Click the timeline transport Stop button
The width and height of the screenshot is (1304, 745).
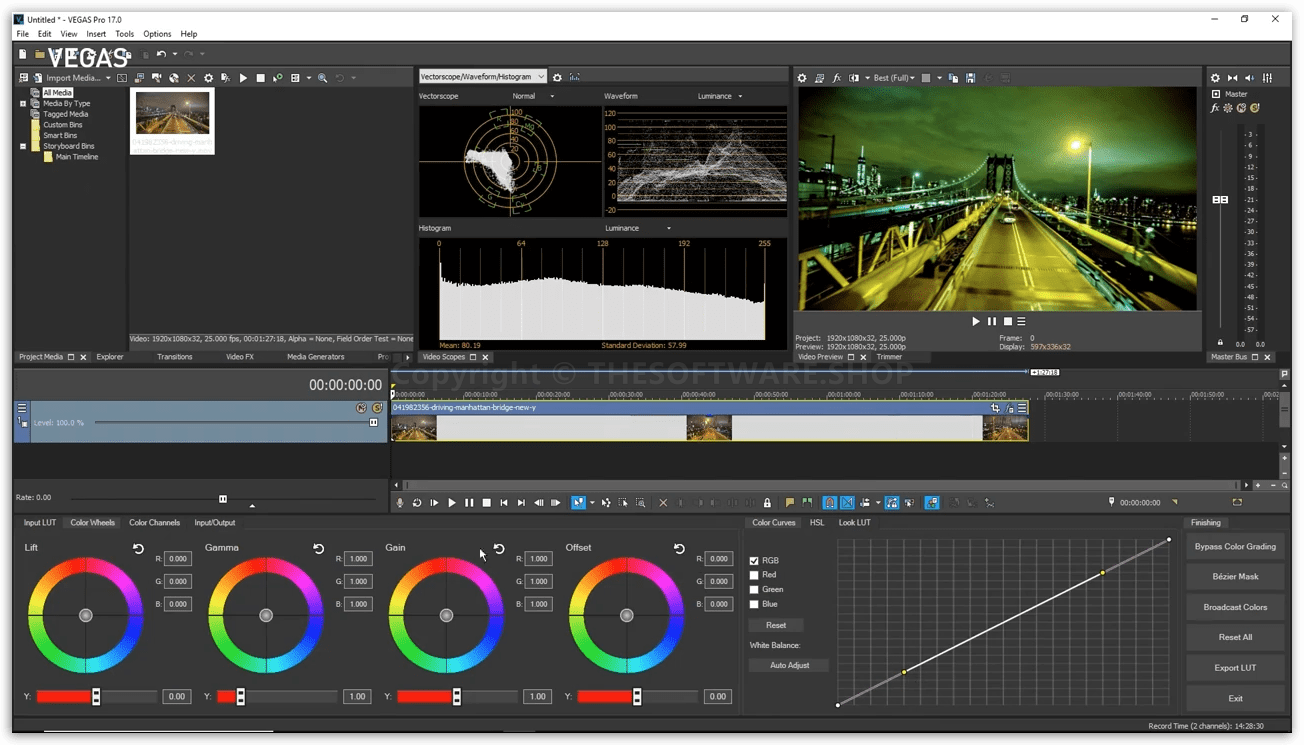(x=486, y=503)
